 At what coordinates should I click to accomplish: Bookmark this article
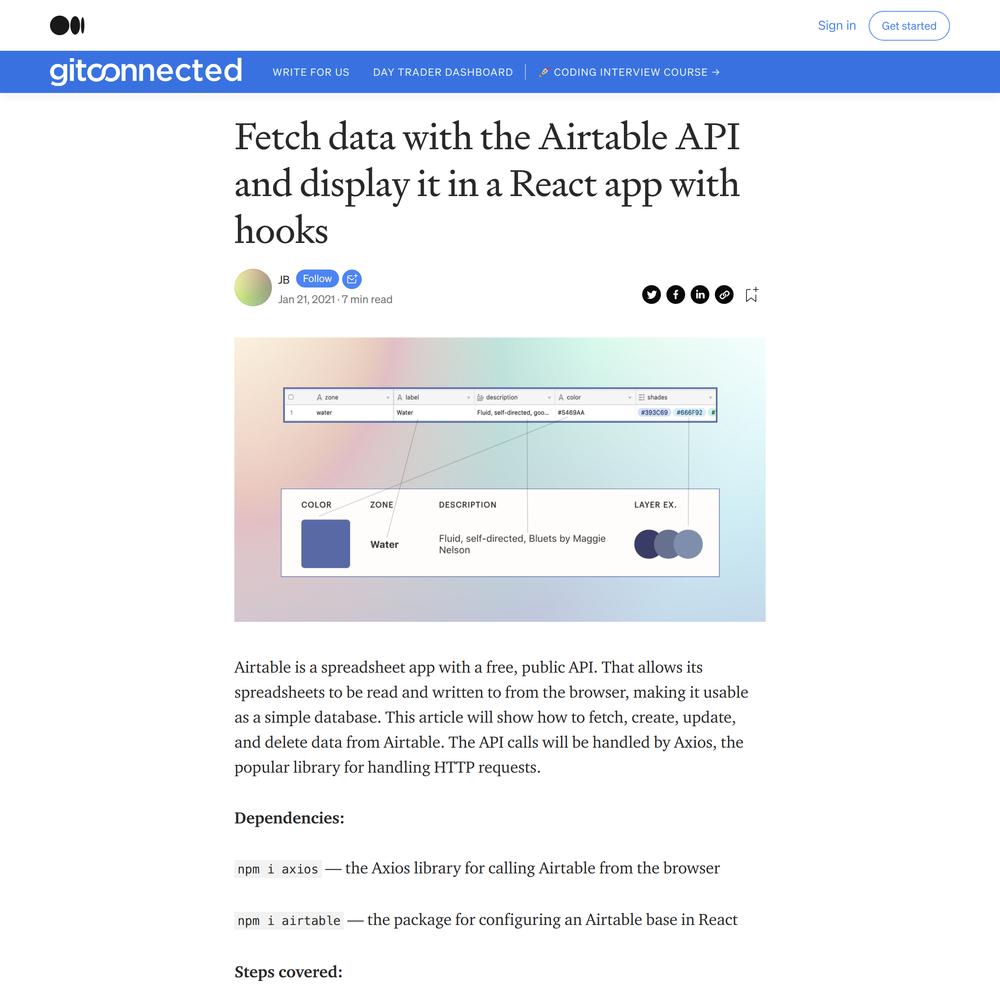click(x=751, y=294)
